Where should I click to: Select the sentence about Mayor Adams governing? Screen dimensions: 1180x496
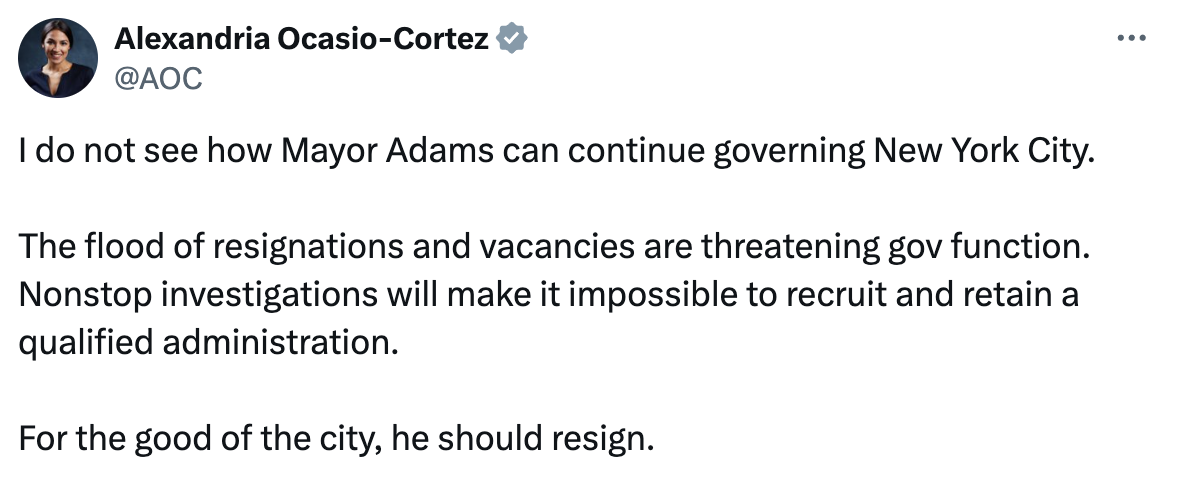555,151
